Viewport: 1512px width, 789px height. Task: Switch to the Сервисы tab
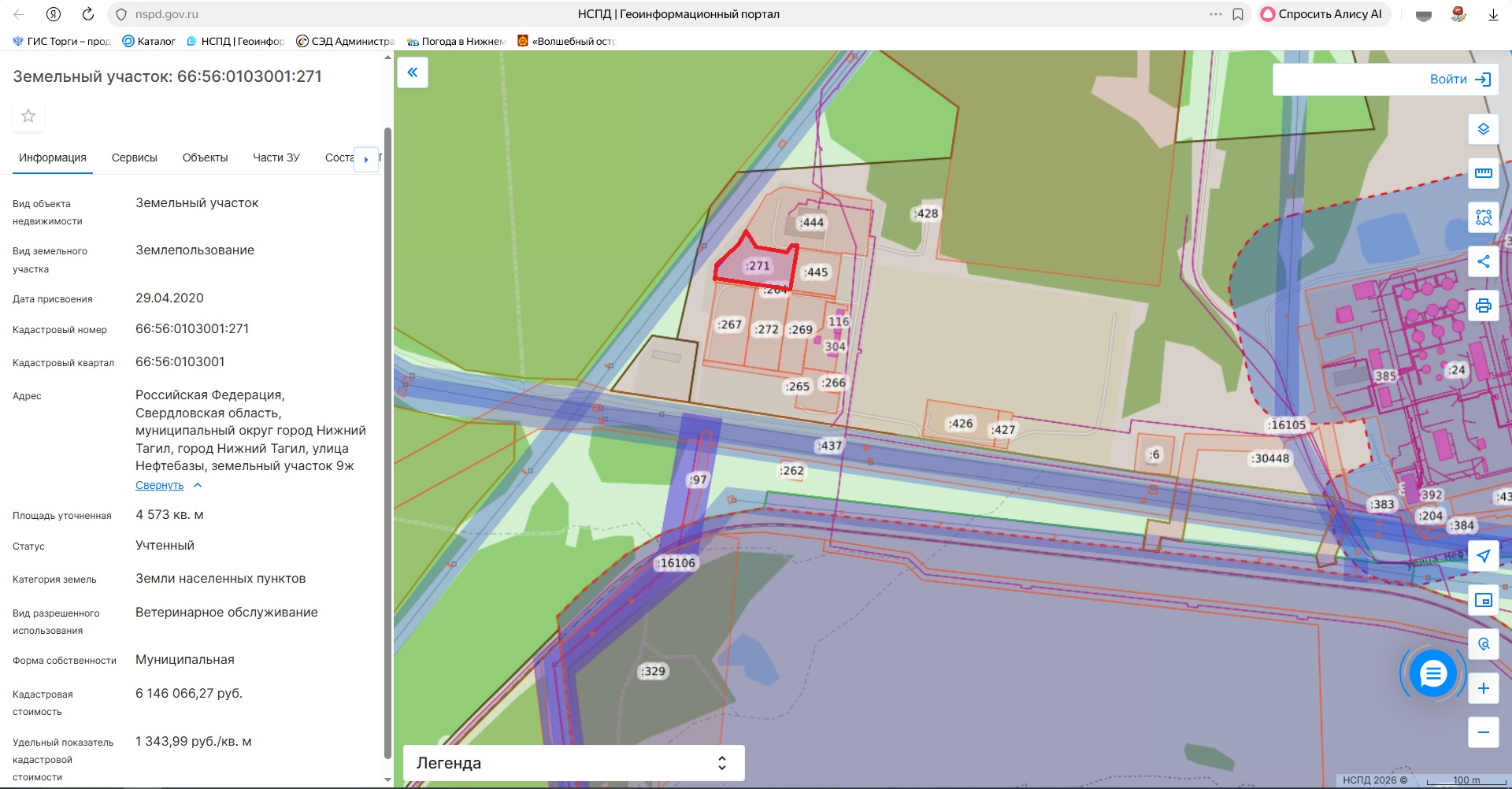tap(134, 158)
